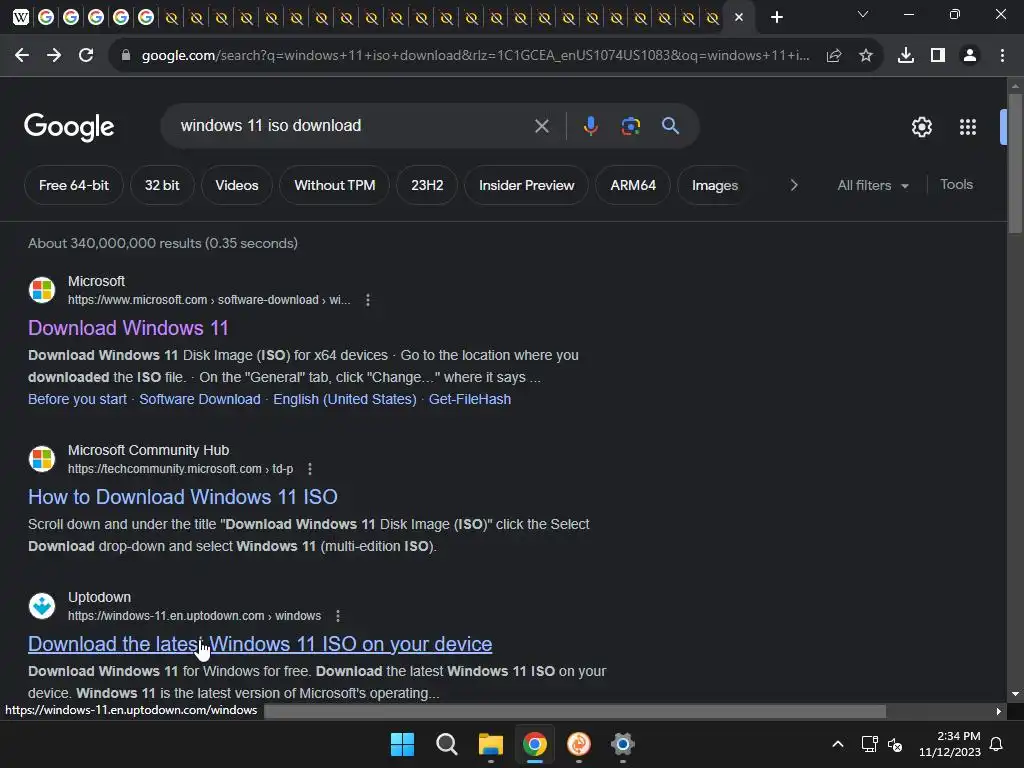Open the Chrome downloads tray icon
The width and height of the screenshot is (1024, 768).
(906, 56)
